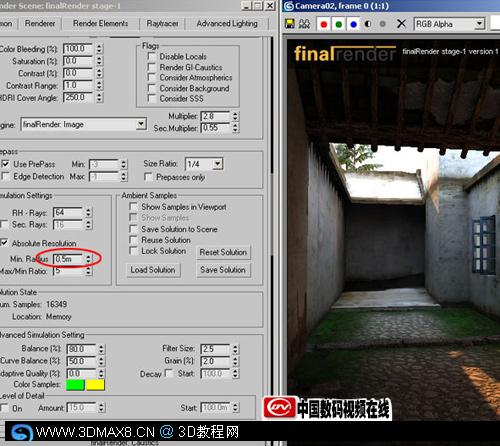Viewport: 500px width, 446px height.
Task: Click the green color sample swatch
Action: coord(75,385)
